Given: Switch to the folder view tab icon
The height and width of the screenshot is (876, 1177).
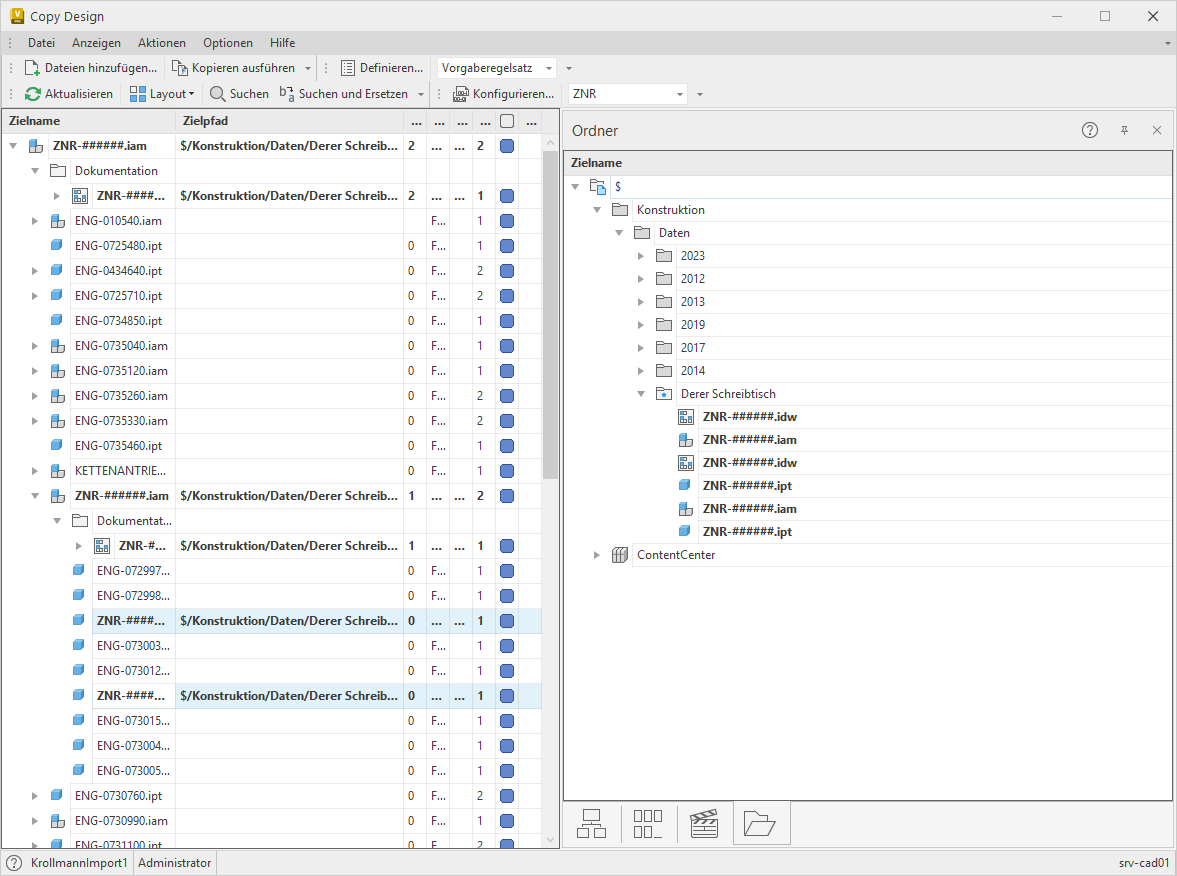Looking at the screenshot, I should (x=761, y=824).
